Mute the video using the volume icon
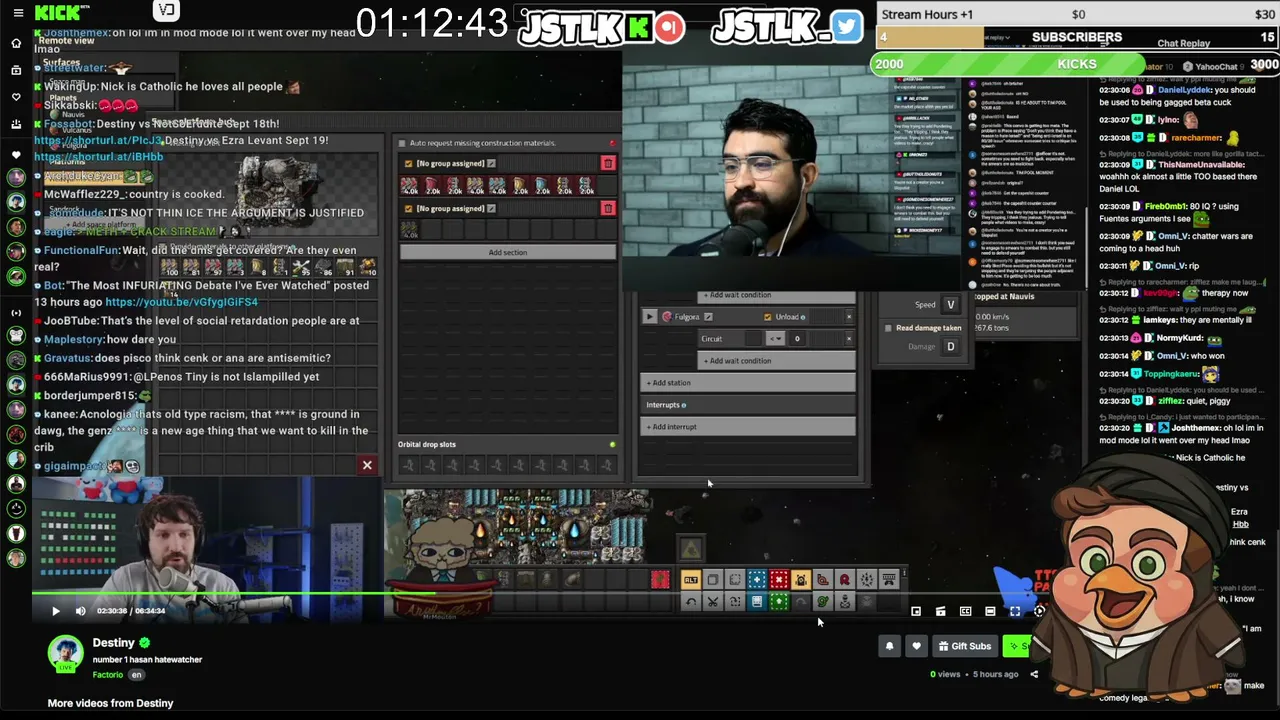 (81, 611)
